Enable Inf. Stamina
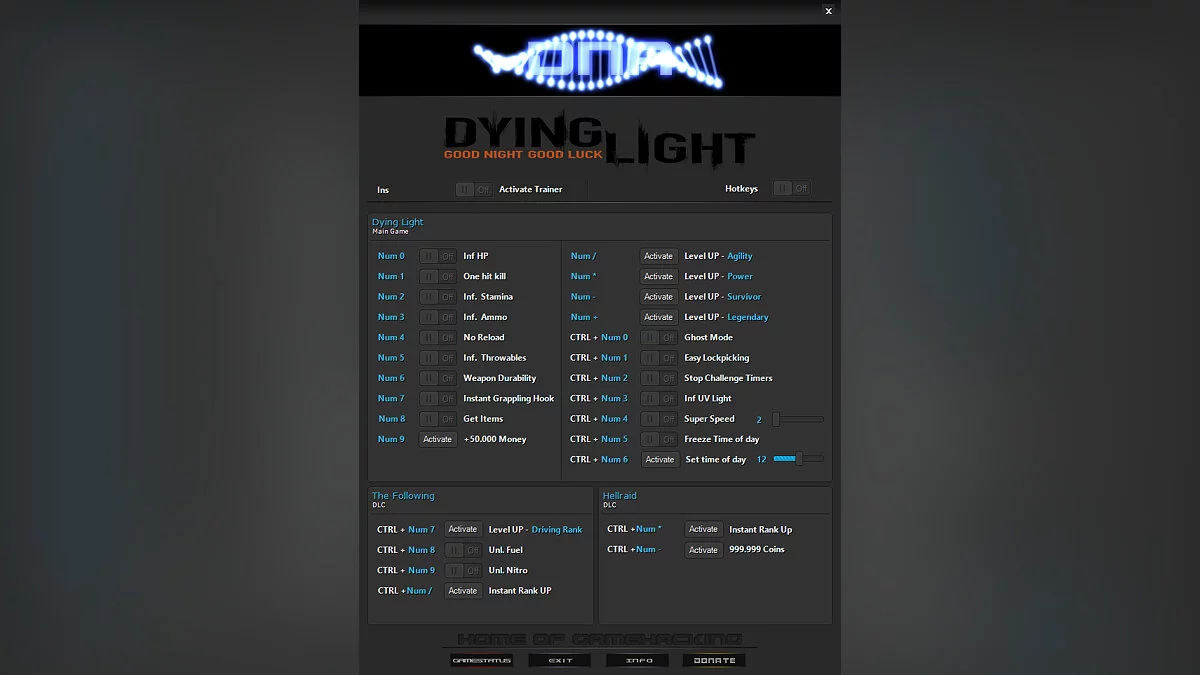Image resolution: width=1200 pixels, height=675 pixels. coord(437,296)
